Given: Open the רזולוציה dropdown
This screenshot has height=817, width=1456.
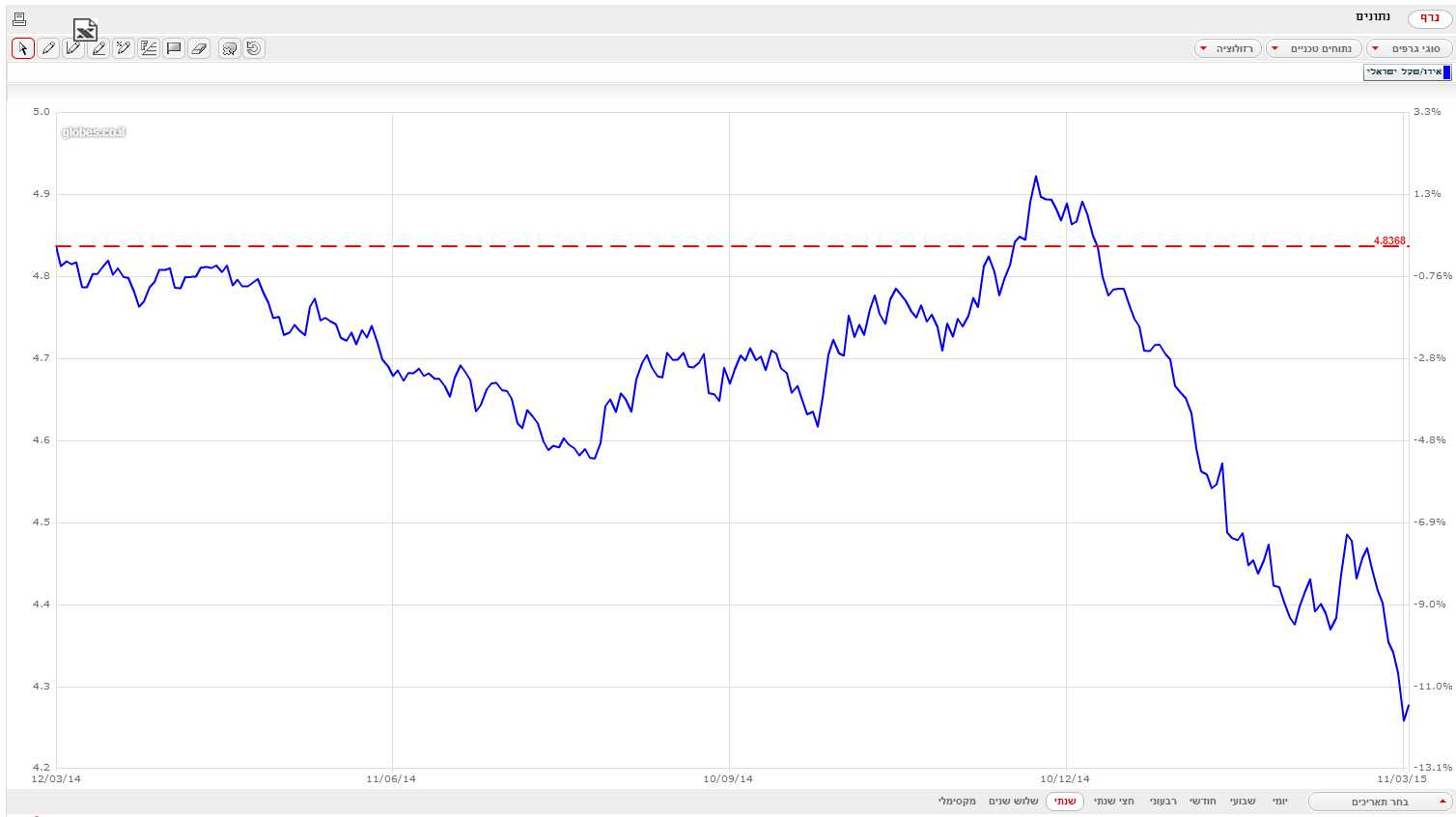Looking at the screenshot, I should click(x=1228, y=48).
